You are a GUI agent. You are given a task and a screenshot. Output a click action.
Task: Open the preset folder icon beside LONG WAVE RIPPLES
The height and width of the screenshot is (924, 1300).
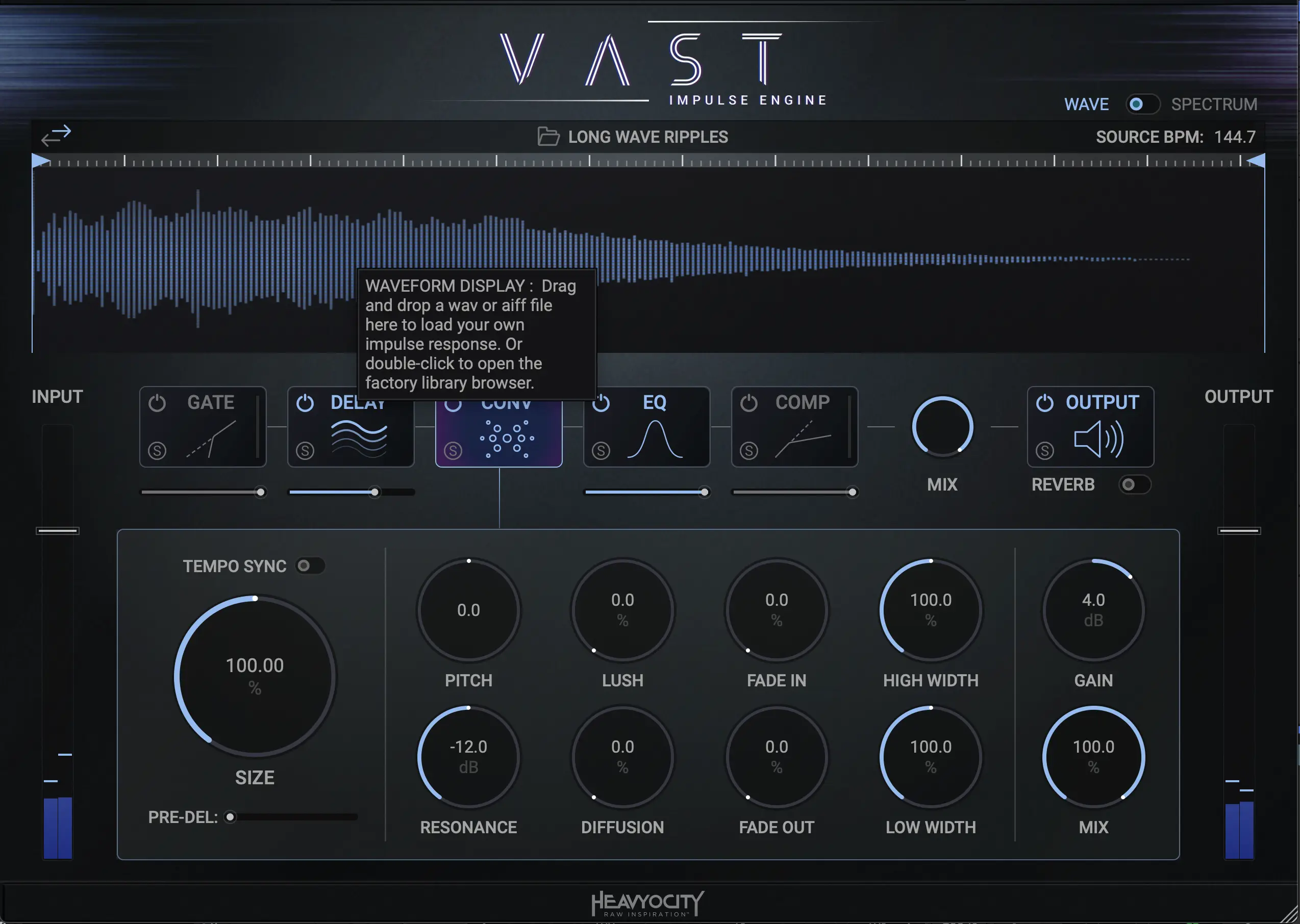(x=548, y=137)
